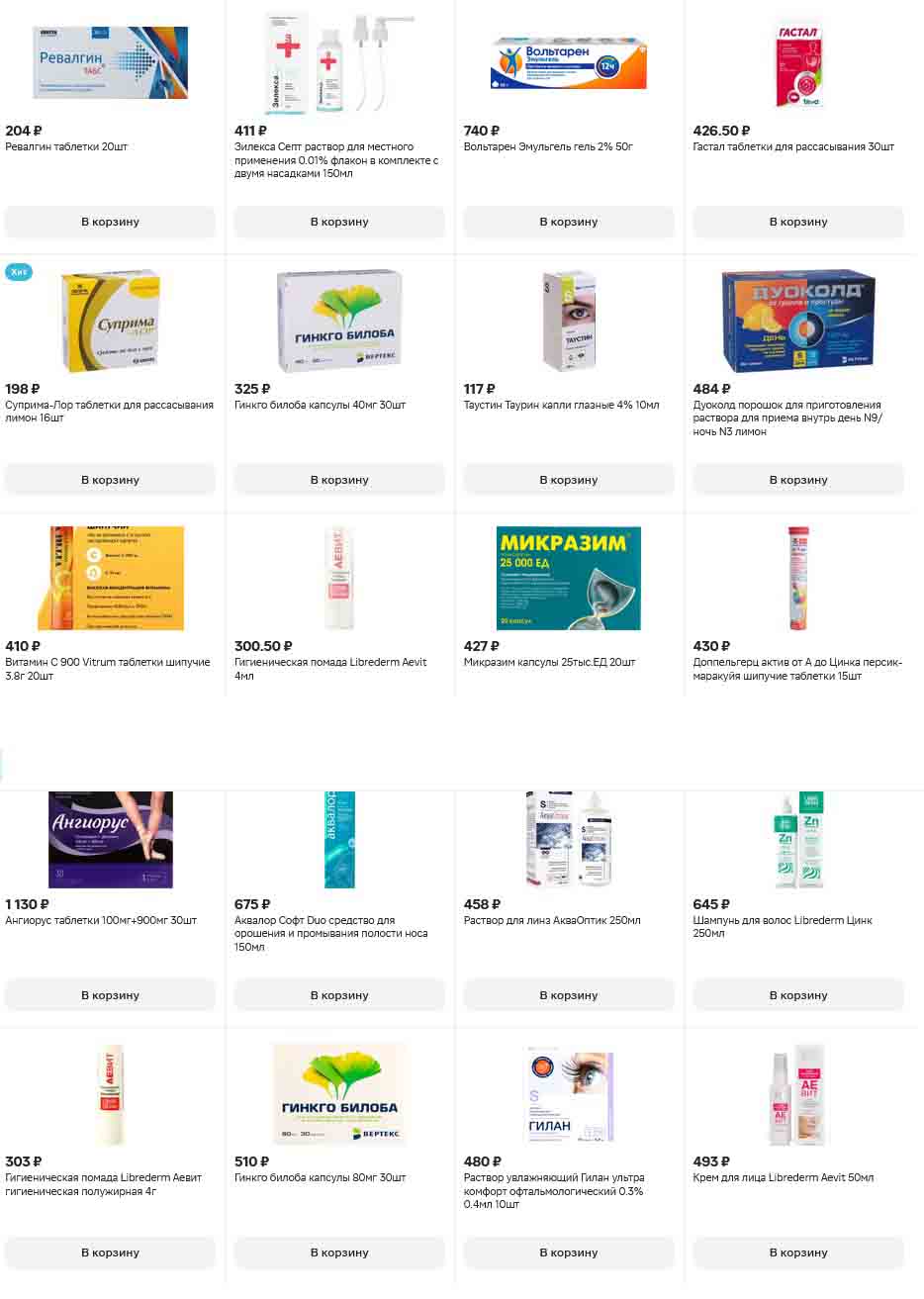Image resolution: width=924 pixels, height=1299 pixels.
Task: Open Витамин С 900 Vitrum product title
Action: click(108, 669)
